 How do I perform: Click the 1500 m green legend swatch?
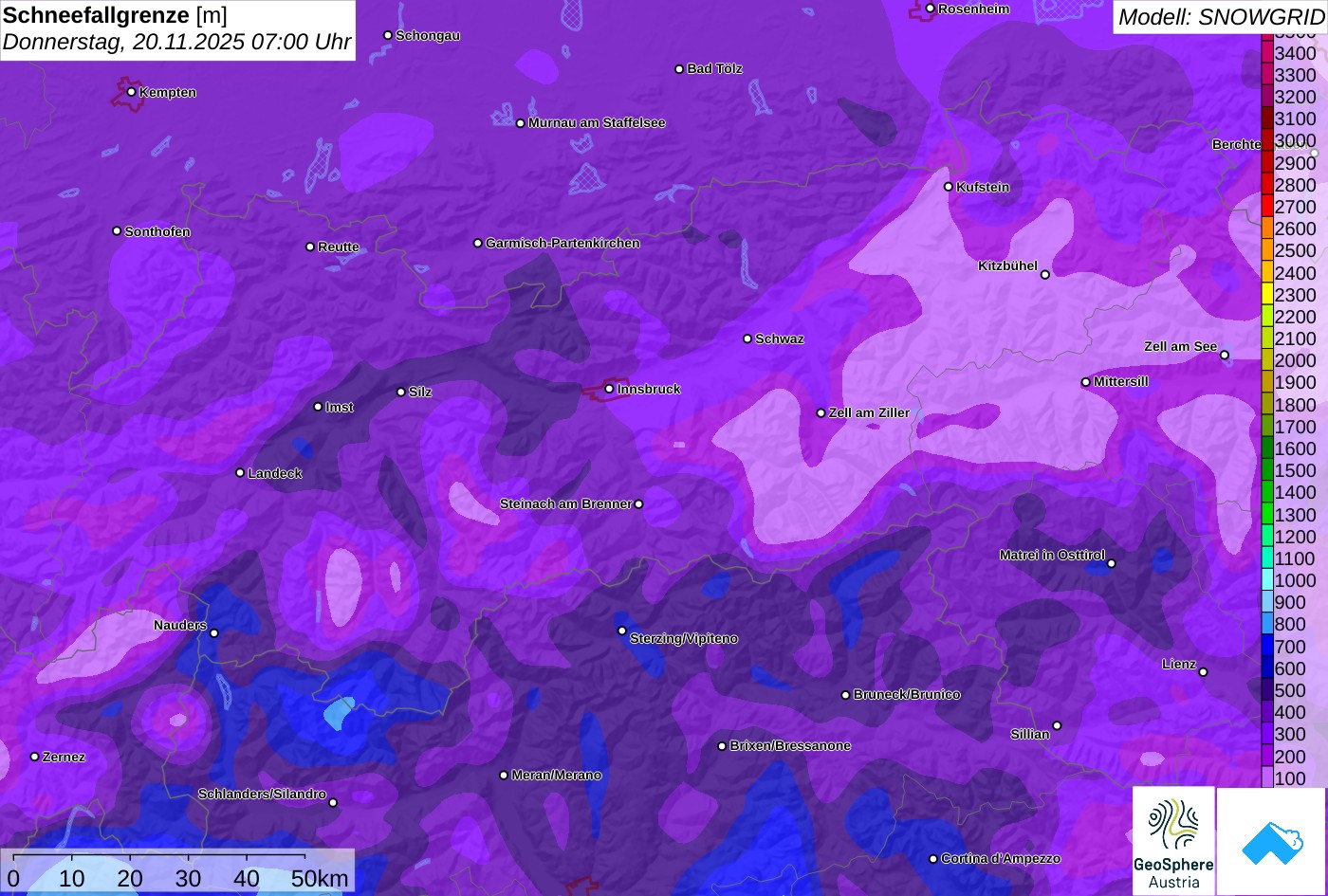(1266, 470)
